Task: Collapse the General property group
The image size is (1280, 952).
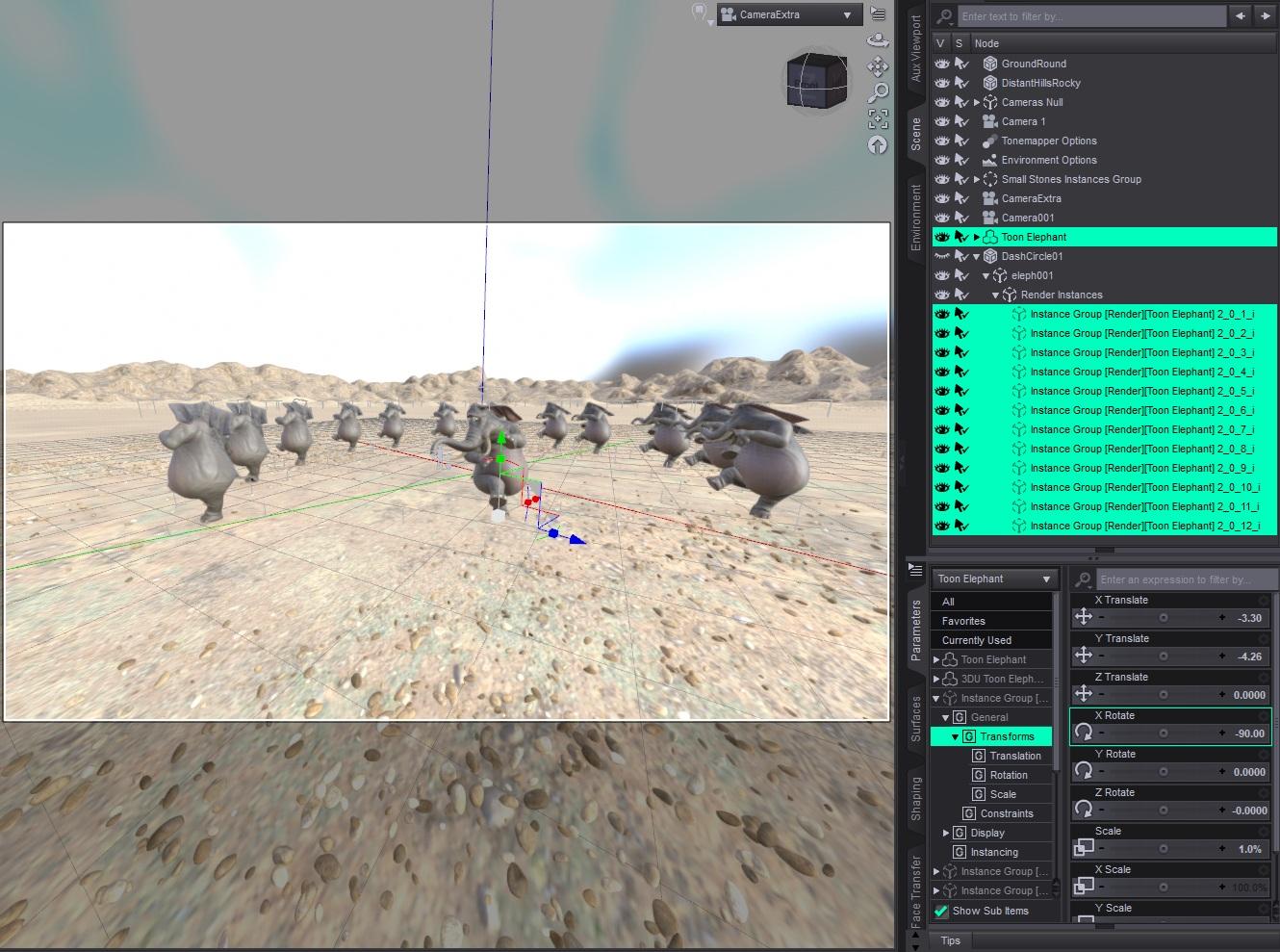Action: coord(945,717)
